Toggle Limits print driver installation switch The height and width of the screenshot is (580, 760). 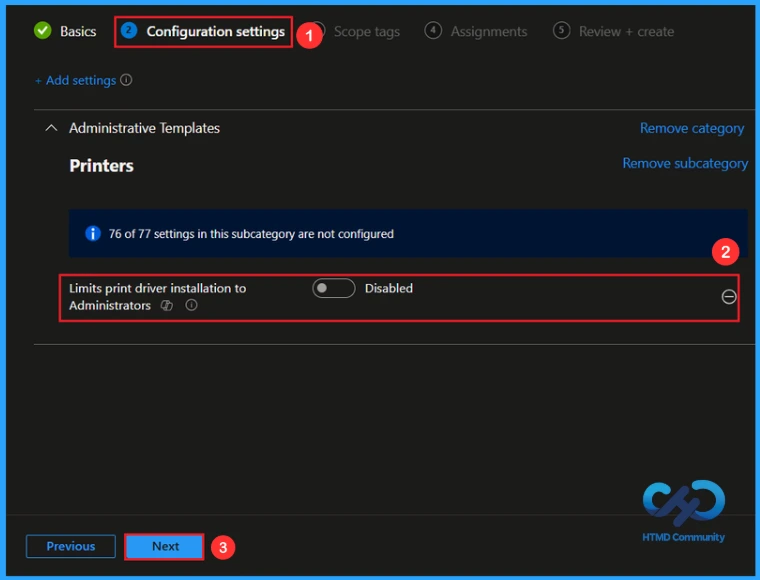point(333,288)
